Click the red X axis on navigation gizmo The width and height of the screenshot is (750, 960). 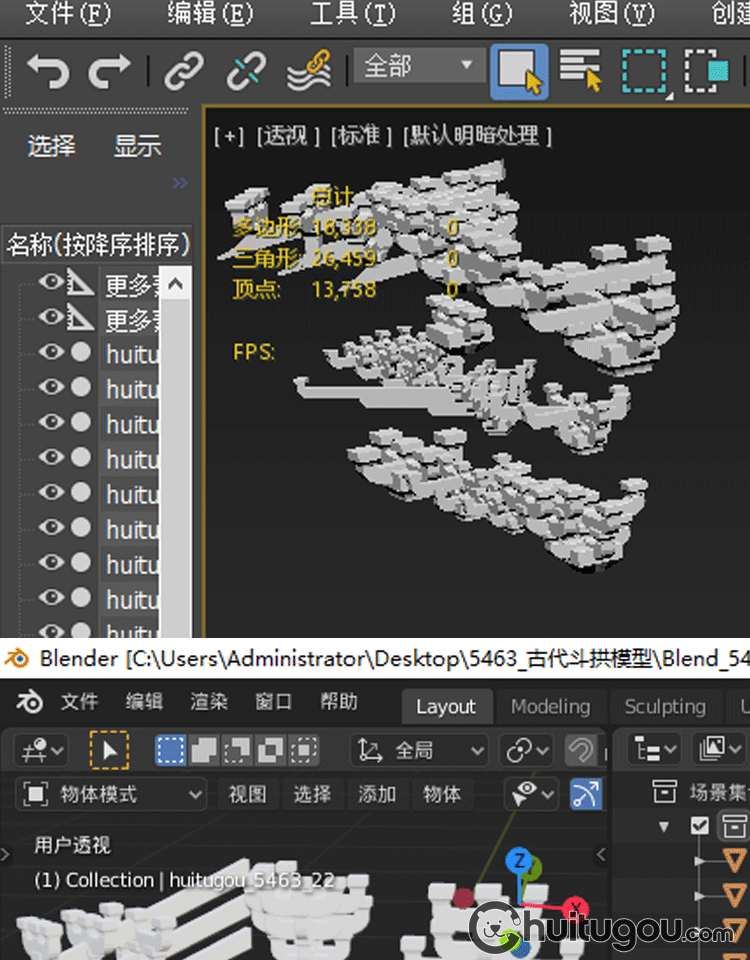[575, 910]
